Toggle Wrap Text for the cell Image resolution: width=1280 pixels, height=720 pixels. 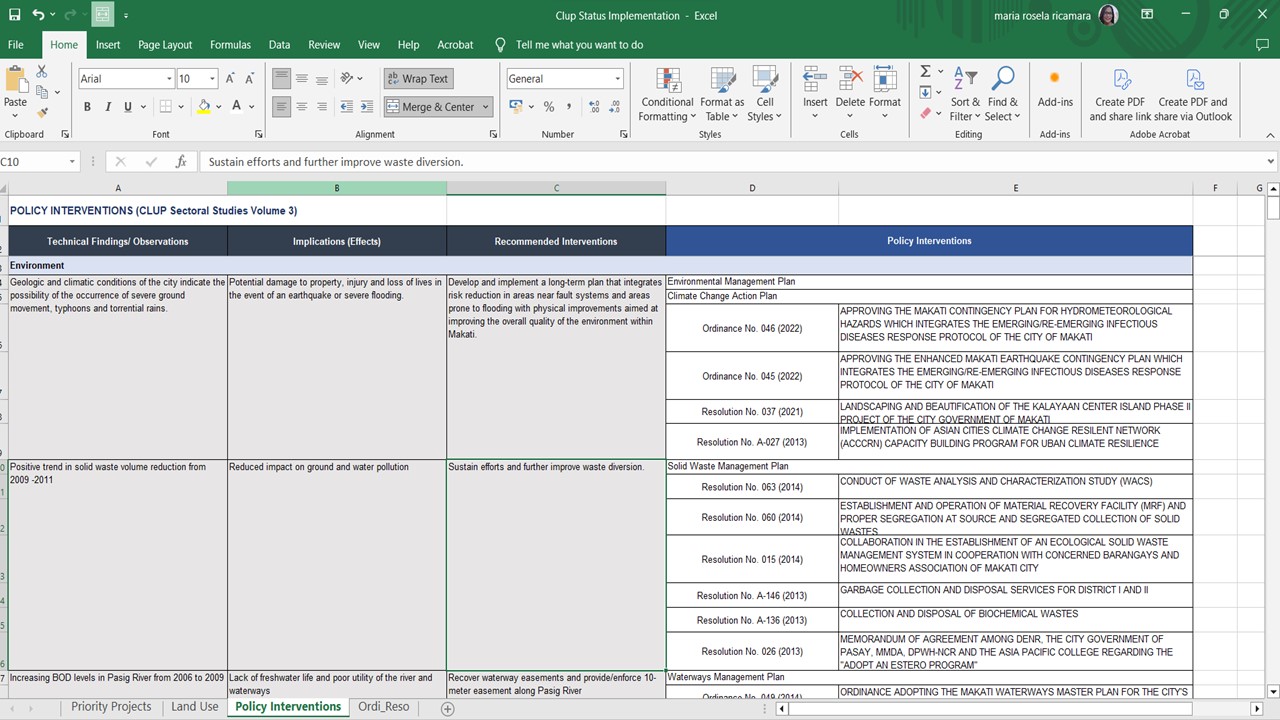point(417,79)
